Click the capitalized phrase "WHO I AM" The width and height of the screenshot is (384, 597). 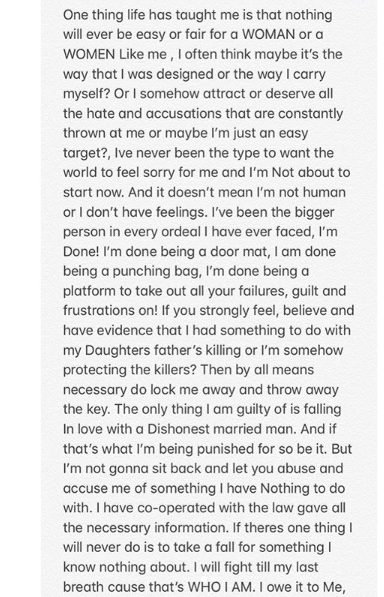click(219, 587)
